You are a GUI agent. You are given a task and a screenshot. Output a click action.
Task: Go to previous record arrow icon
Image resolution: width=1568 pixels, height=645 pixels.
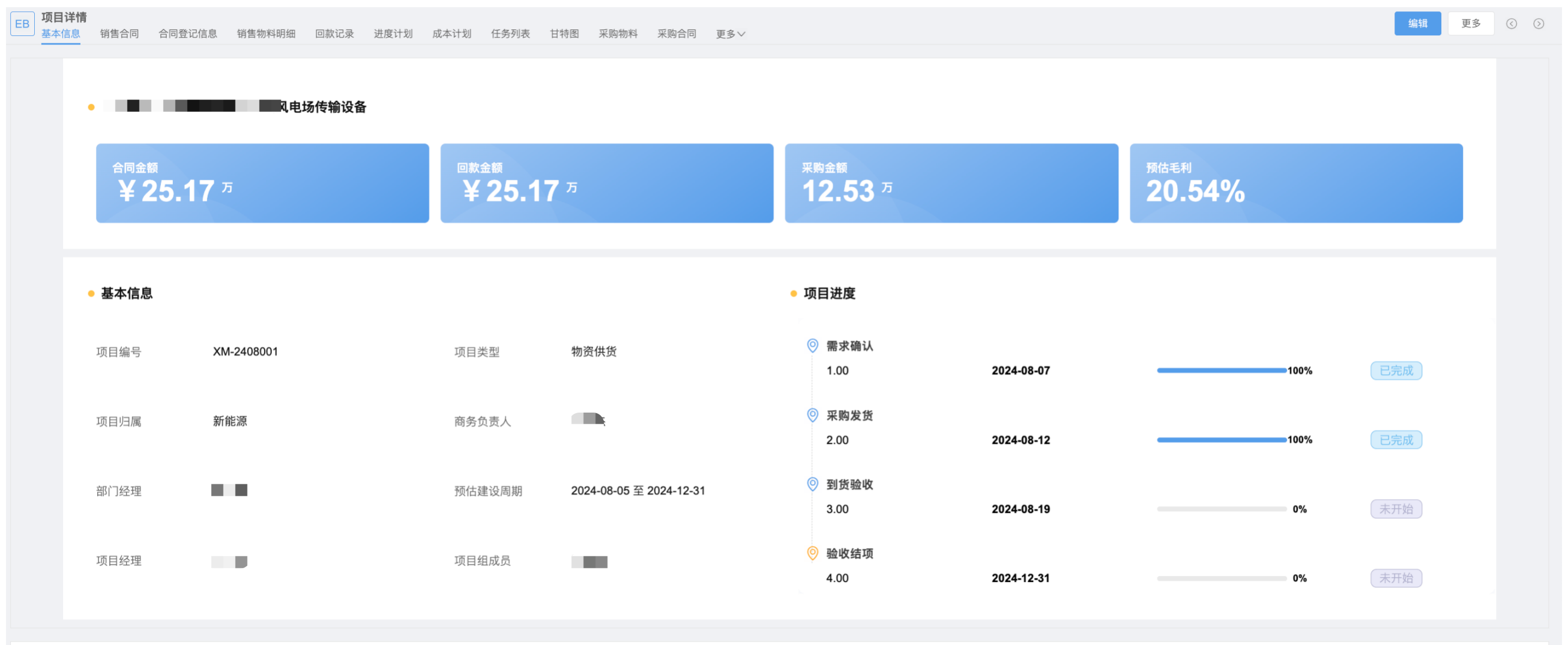pos(1512,24)
